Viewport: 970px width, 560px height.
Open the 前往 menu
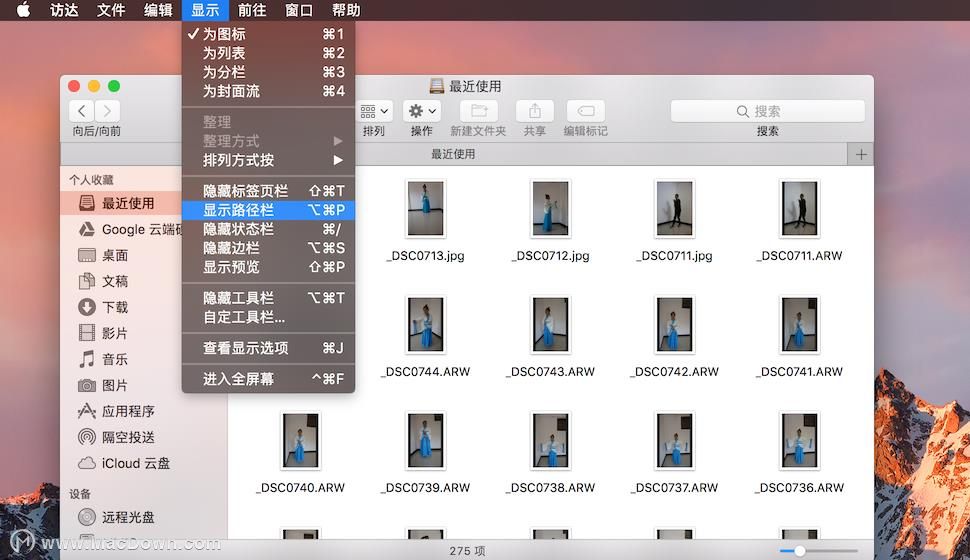[x=252, y=10]
